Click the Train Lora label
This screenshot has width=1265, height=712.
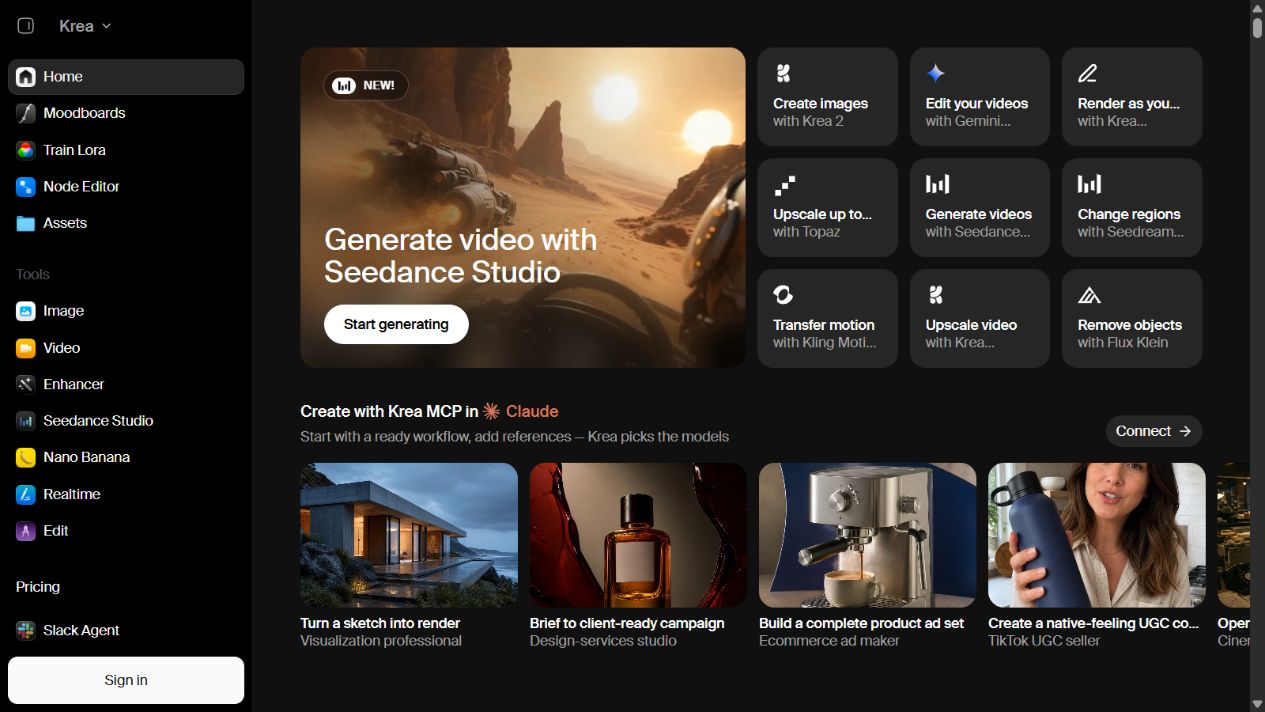(74, 150)
